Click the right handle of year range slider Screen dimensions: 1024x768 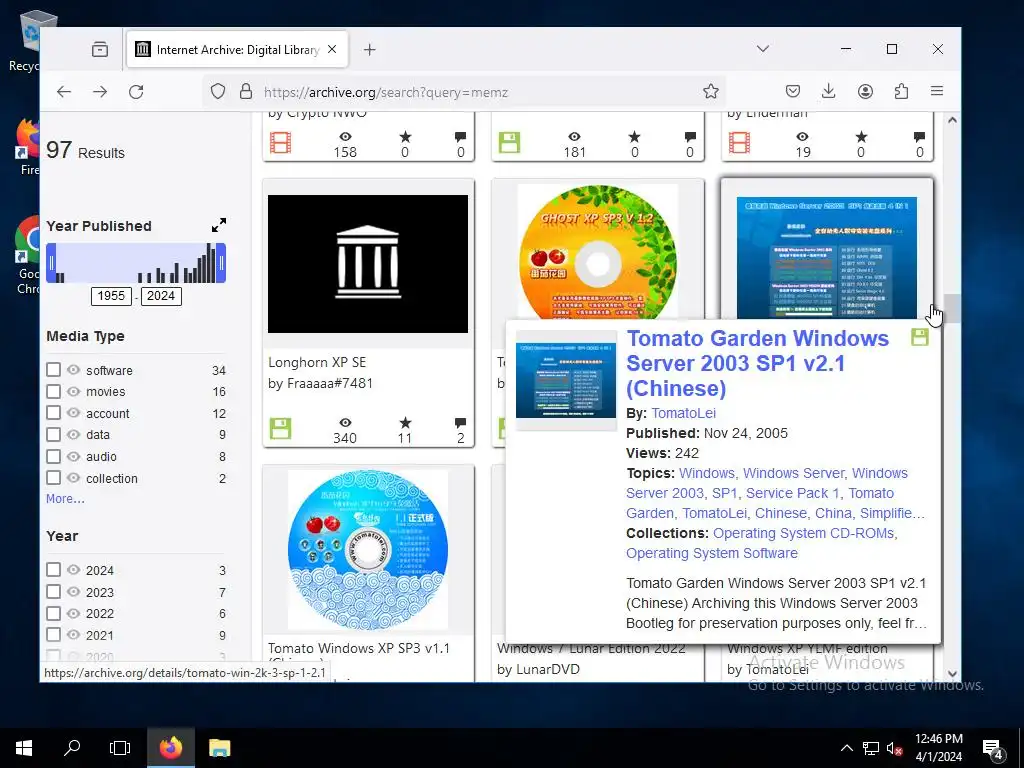click(221, 263)
